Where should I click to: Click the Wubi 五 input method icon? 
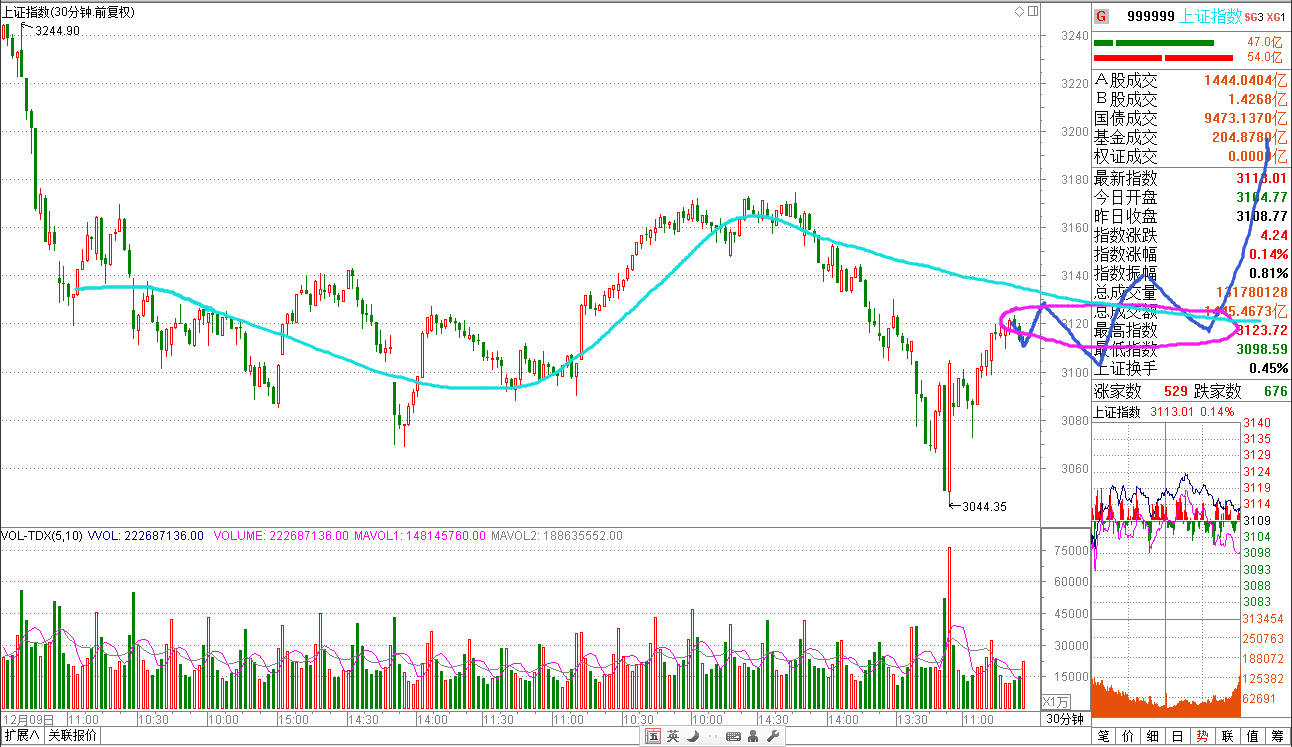click(x=652, y=737)
